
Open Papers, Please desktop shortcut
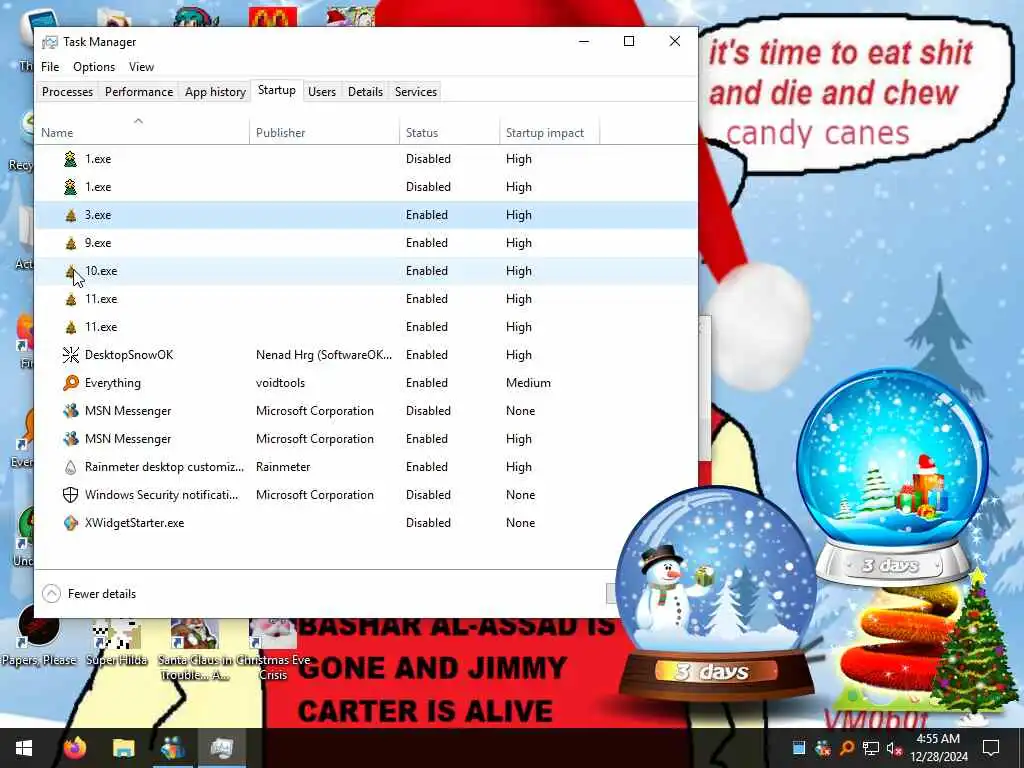coord(39,637)
